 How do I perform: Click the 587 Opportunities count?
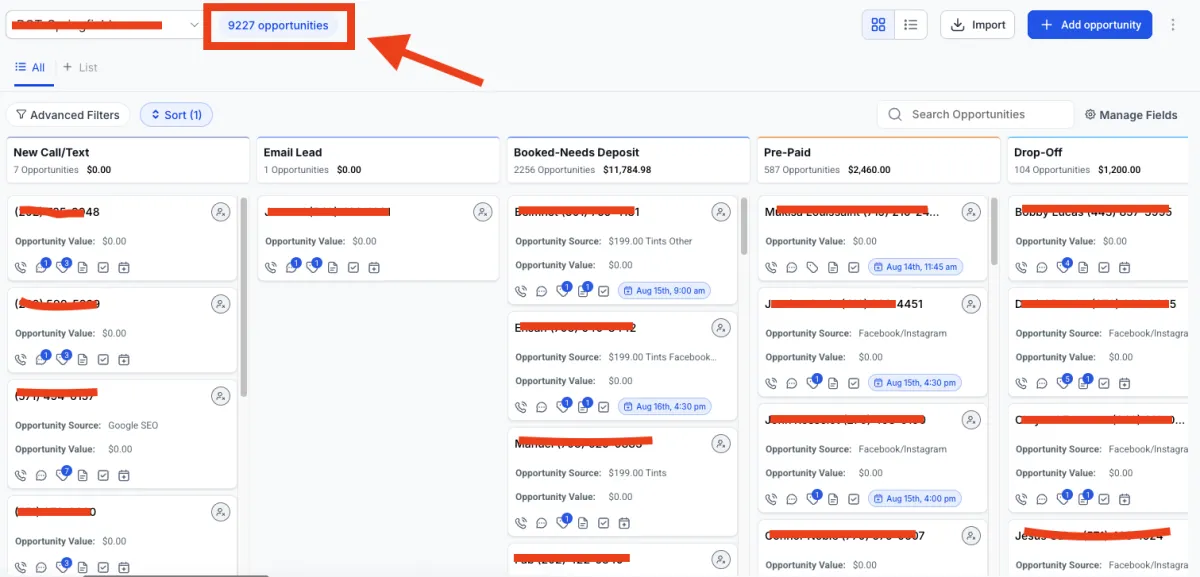tap(802, 170)
